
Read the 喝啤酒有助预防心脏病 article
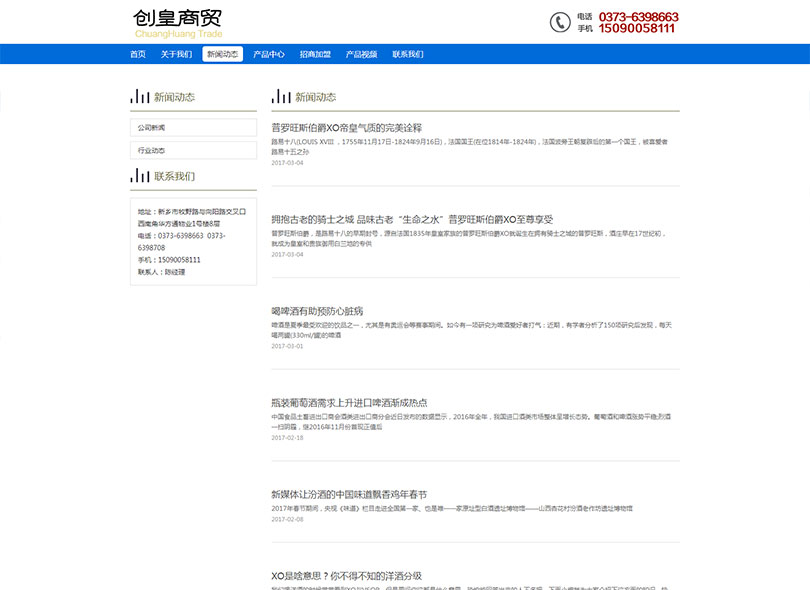coord(317,311)
